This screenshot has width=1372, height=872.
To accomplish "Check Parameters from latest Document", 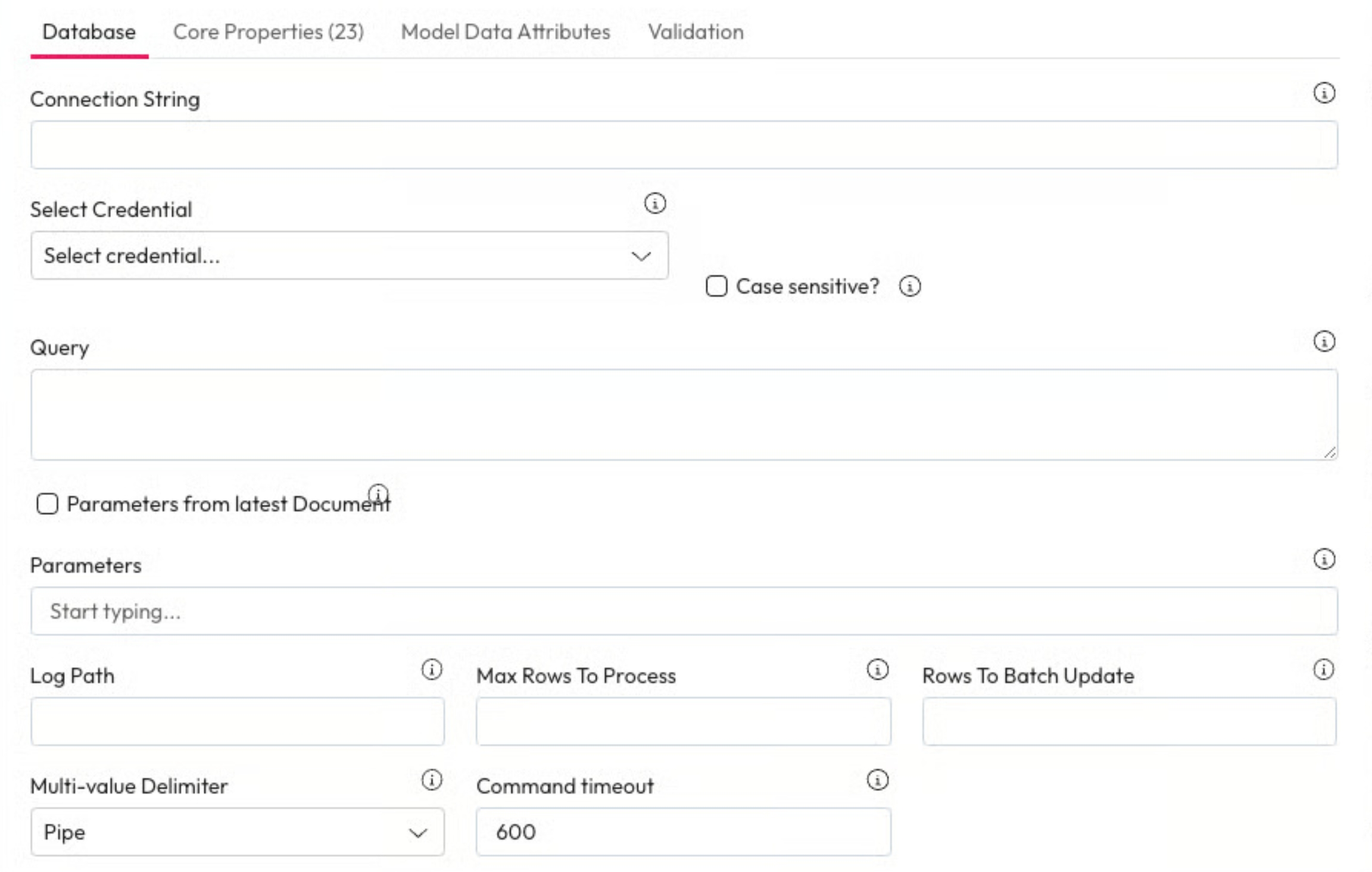I will [47, 504].
